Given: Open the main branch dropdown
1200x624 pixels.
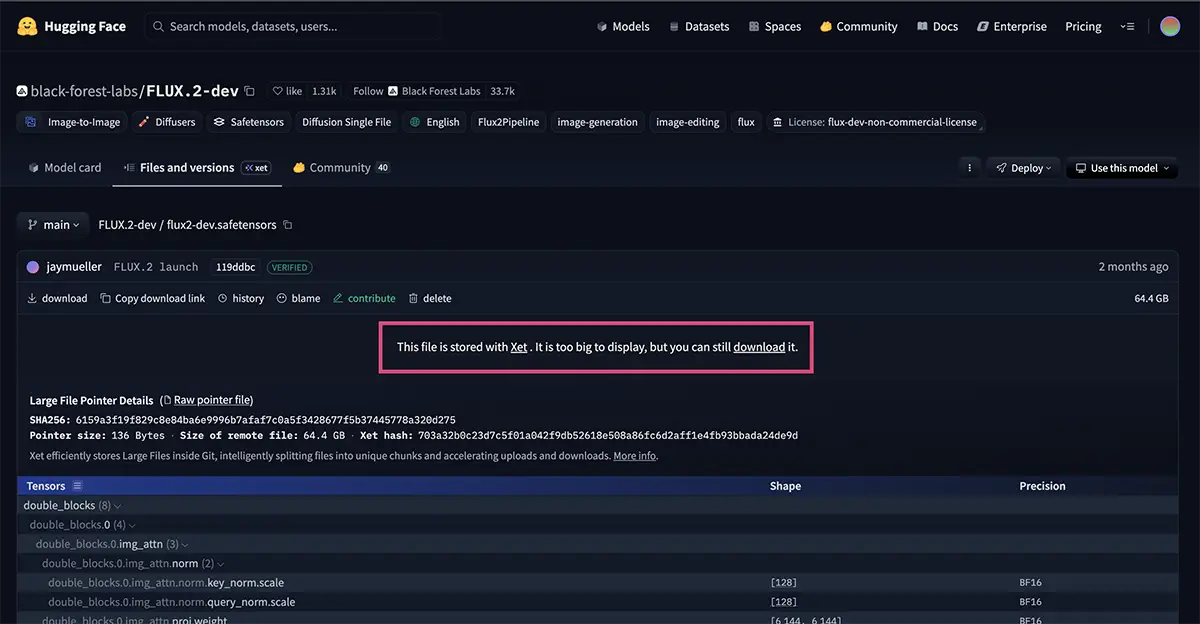Looking at the screenshot, I should click(53, 225).
